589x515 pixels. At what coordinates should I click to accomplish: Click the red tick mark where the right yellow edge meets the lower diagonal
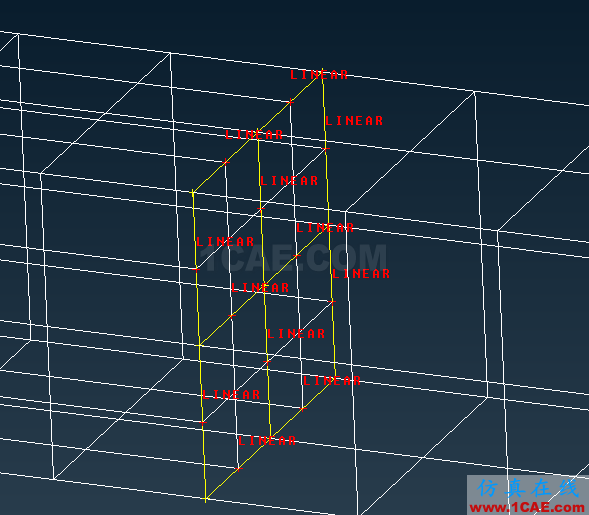coord(332,302)
